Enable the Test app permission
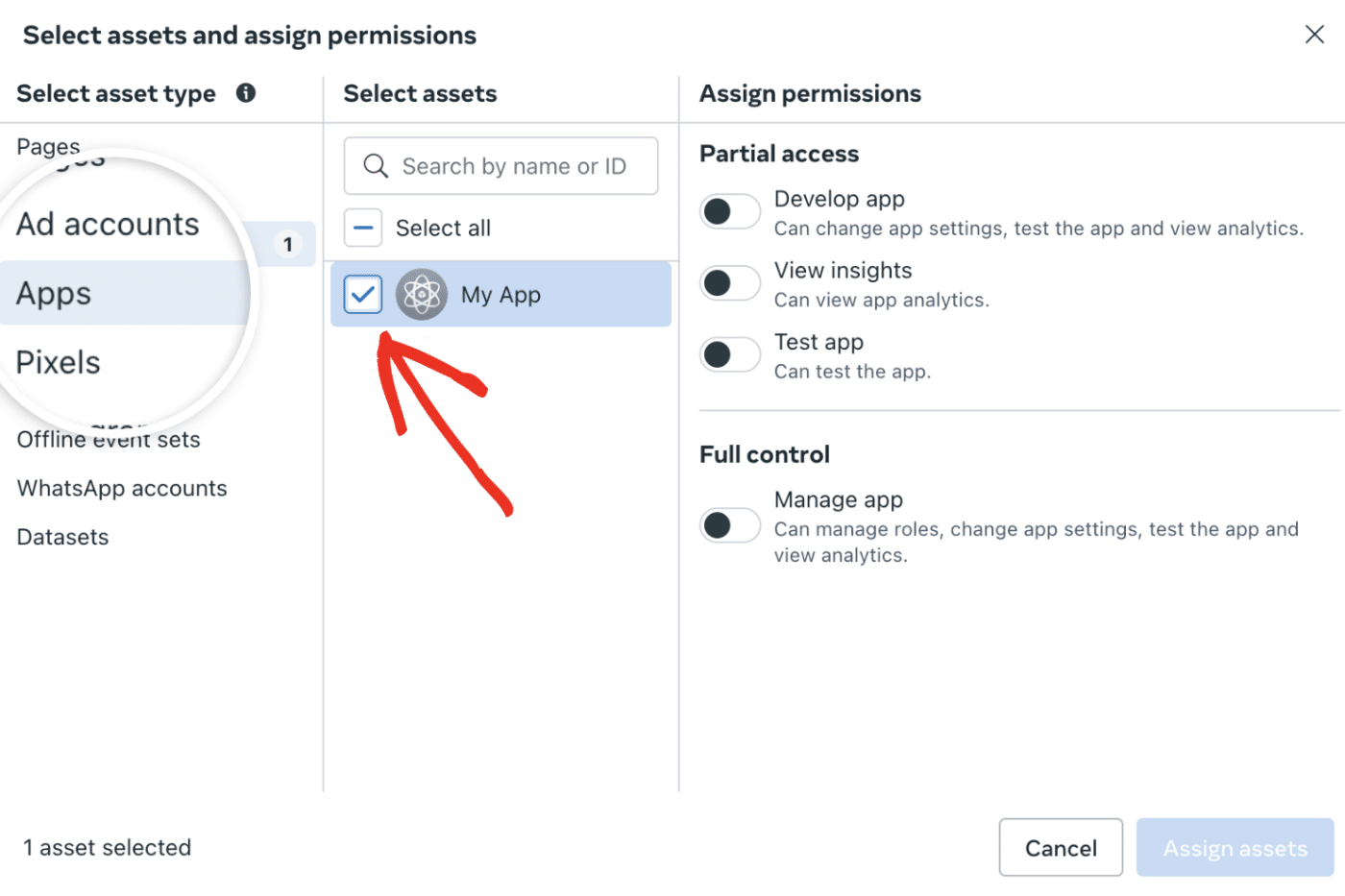This screenshot has width=1345, height=896. point(730,354)
